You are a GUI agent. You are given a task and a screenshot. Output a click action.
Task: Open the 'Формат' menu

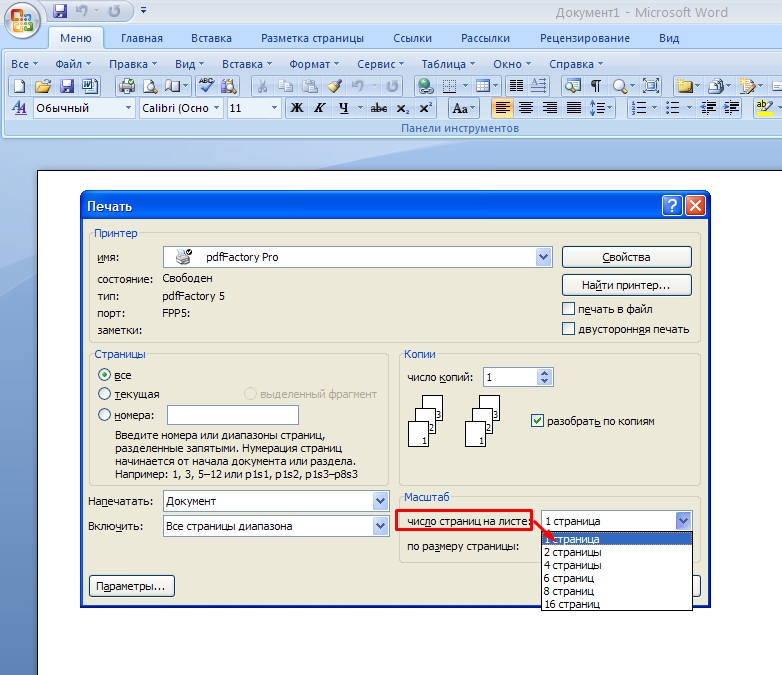[314, 64]
